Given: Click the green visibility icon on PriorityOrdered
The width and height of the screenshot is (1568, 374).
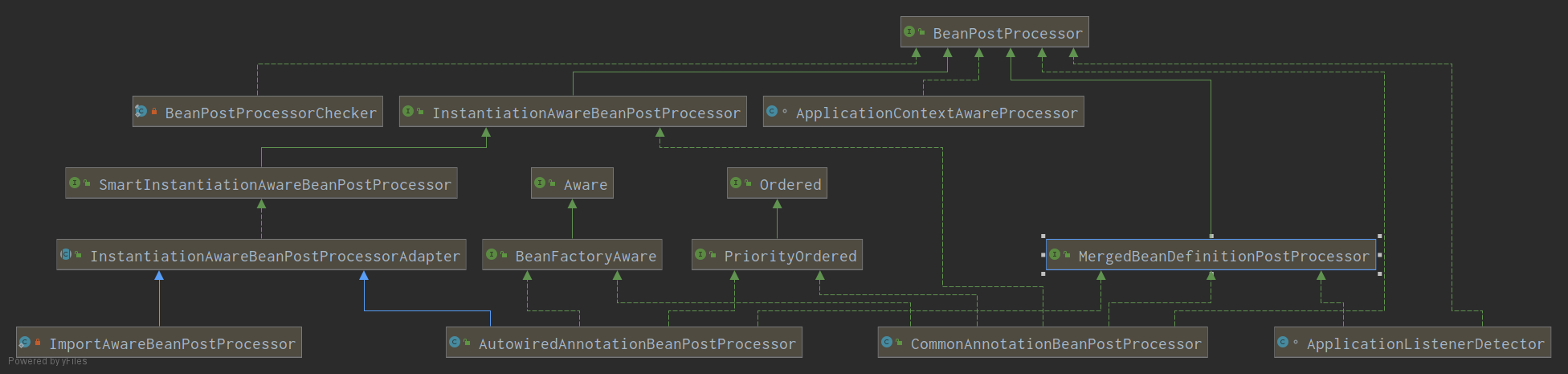Looking at the screenshot, I should (x=713, y=255).
